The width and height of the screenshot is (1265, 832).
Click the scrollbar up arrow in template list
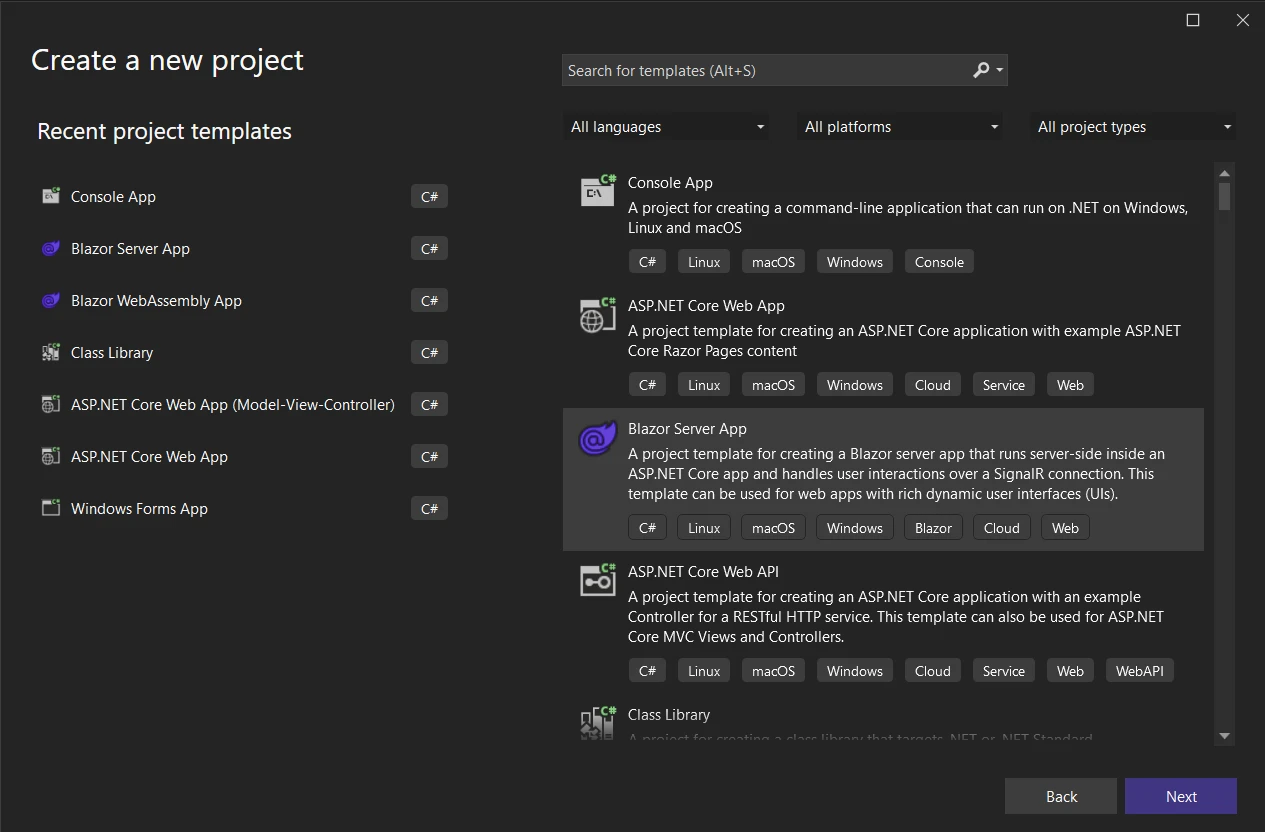tap(1224, 172)
